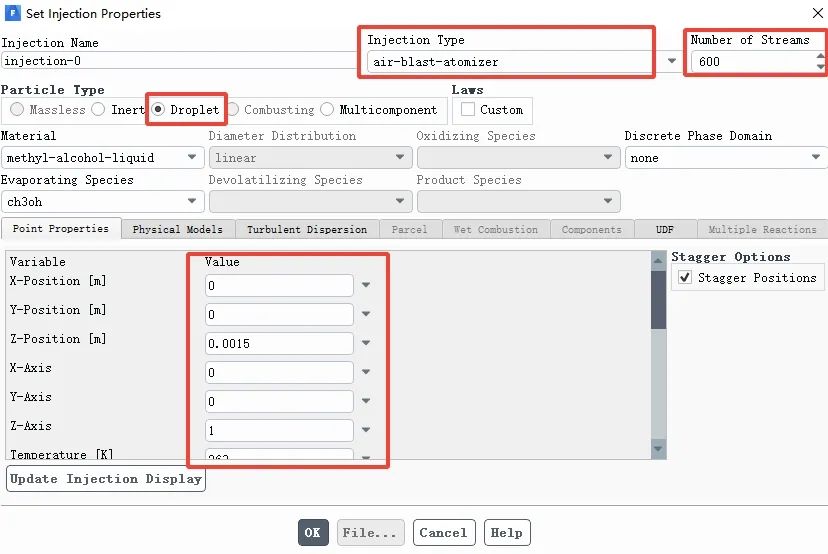Open the Discrete Phase Domain dropdown
This screenshot has height=554, width=828.
(x=815, y=158)
